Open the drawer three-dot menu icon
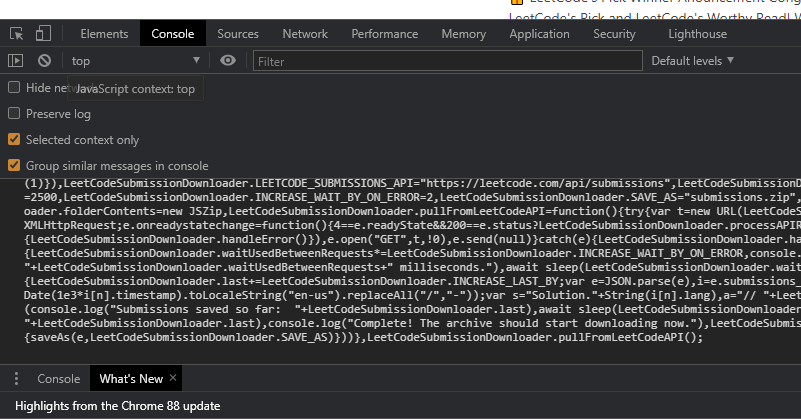 16,379
